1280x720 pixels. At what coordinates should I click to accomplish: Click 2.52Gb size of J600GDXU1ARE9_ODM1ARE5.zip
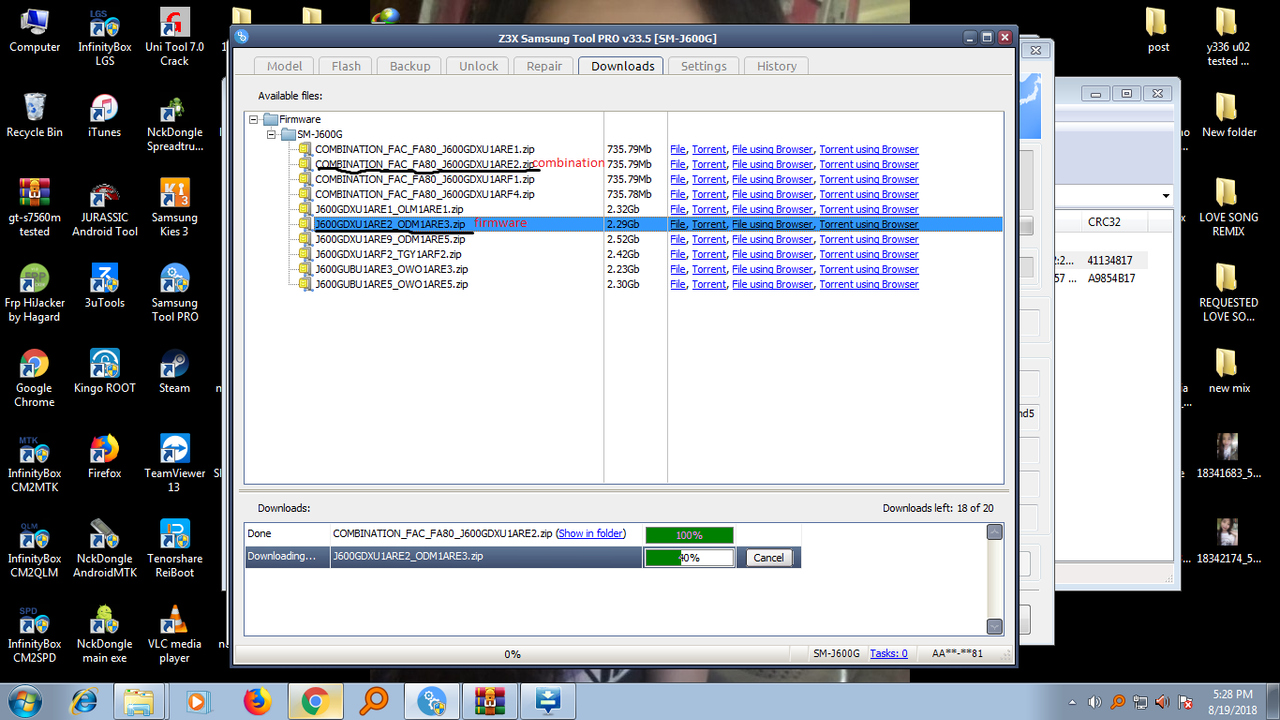[623, 240]
